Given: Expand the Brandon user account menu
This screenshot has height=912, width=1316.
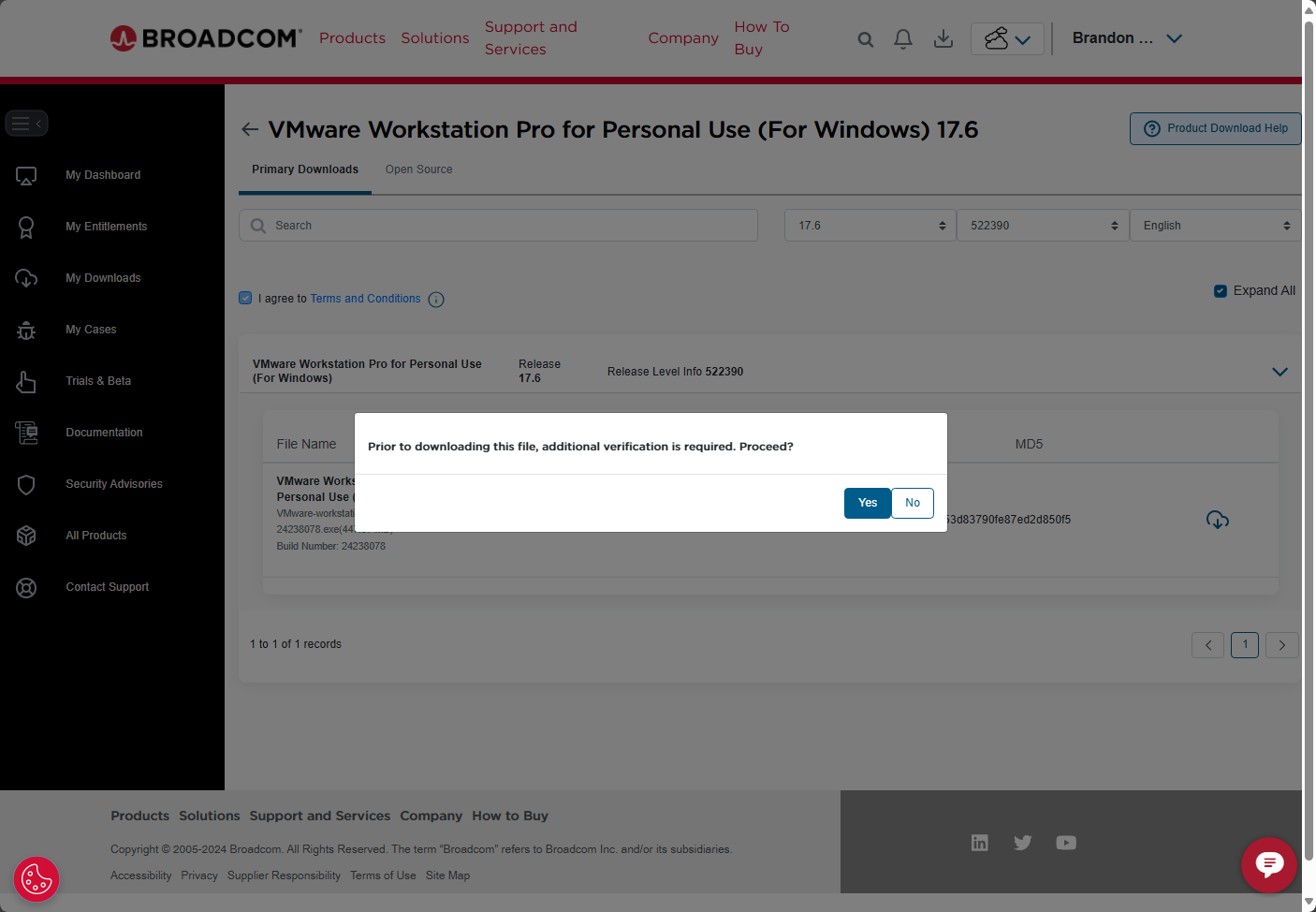Looking at the screenshot, I should [1128, 38].
